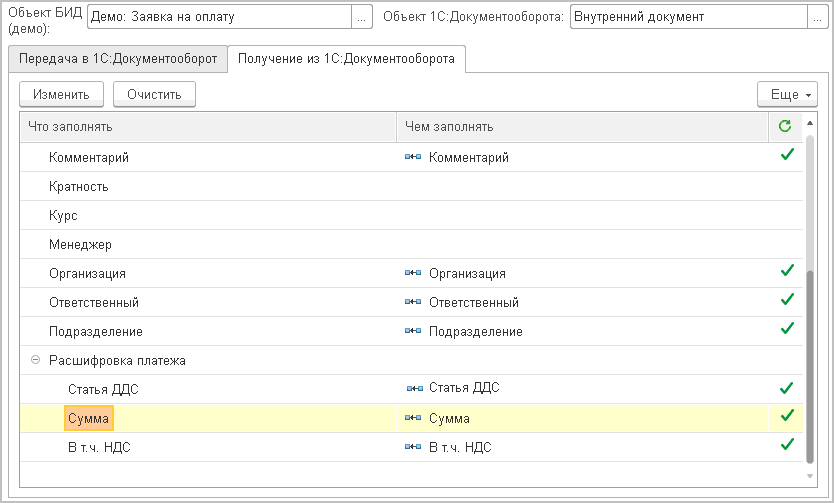Toggle the green checkmark in Сумма row
The image size is (834, 503).
786,416
